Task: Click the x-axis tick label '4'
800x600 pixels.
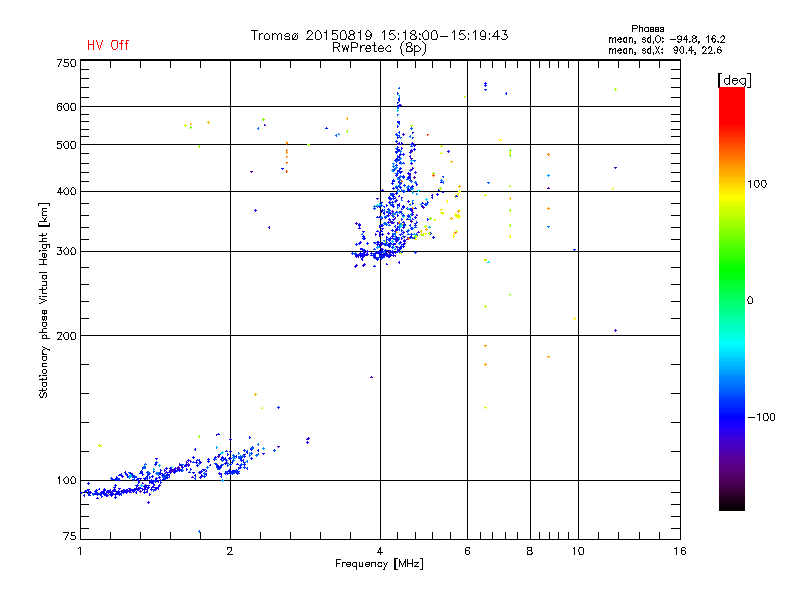Action: 380,551
